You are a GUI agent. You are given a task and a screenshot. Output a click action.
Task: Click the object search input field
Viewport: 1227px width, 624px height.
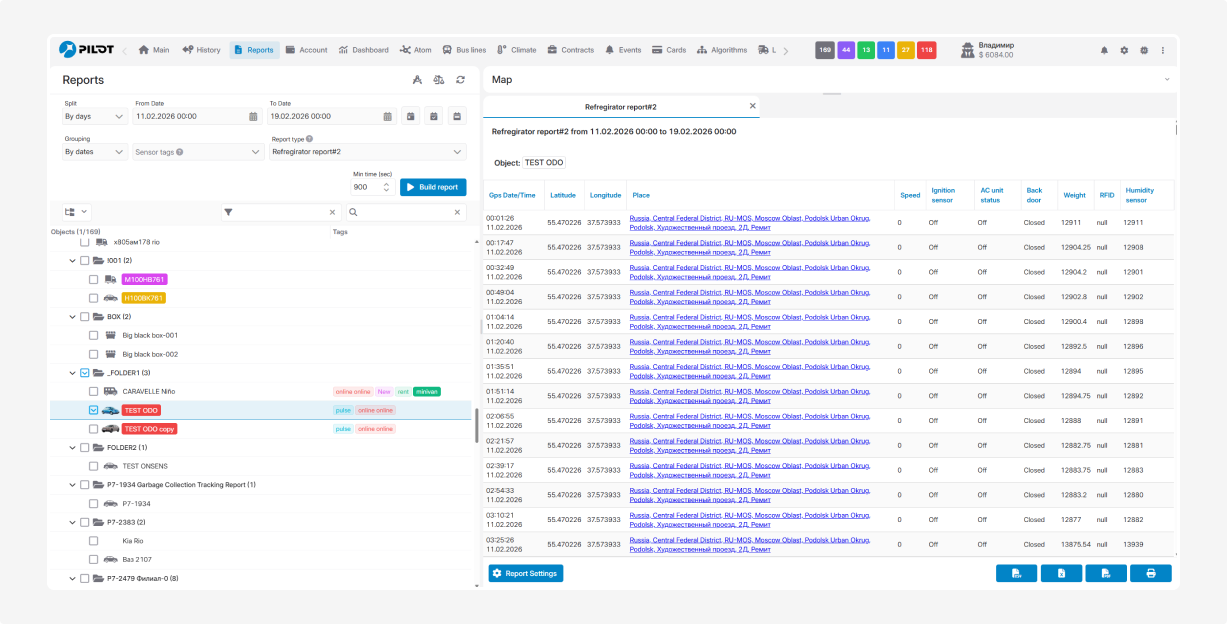click(405, 212)
